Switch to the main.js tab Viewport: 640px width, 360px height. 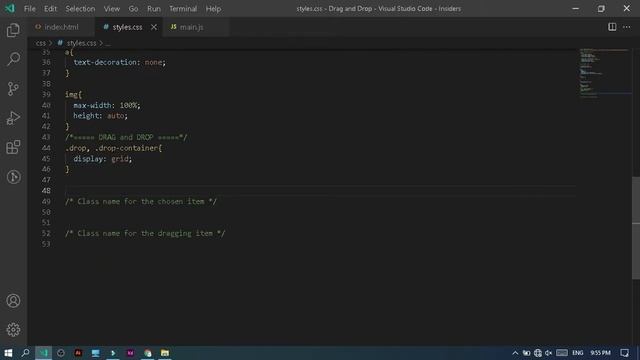[191, 27]
